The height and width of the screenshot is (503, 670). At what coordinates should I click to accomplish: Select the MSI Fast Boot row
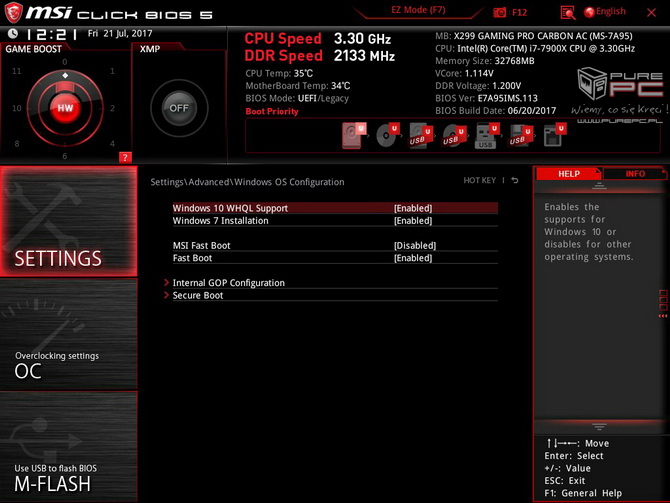coord(335,245)
